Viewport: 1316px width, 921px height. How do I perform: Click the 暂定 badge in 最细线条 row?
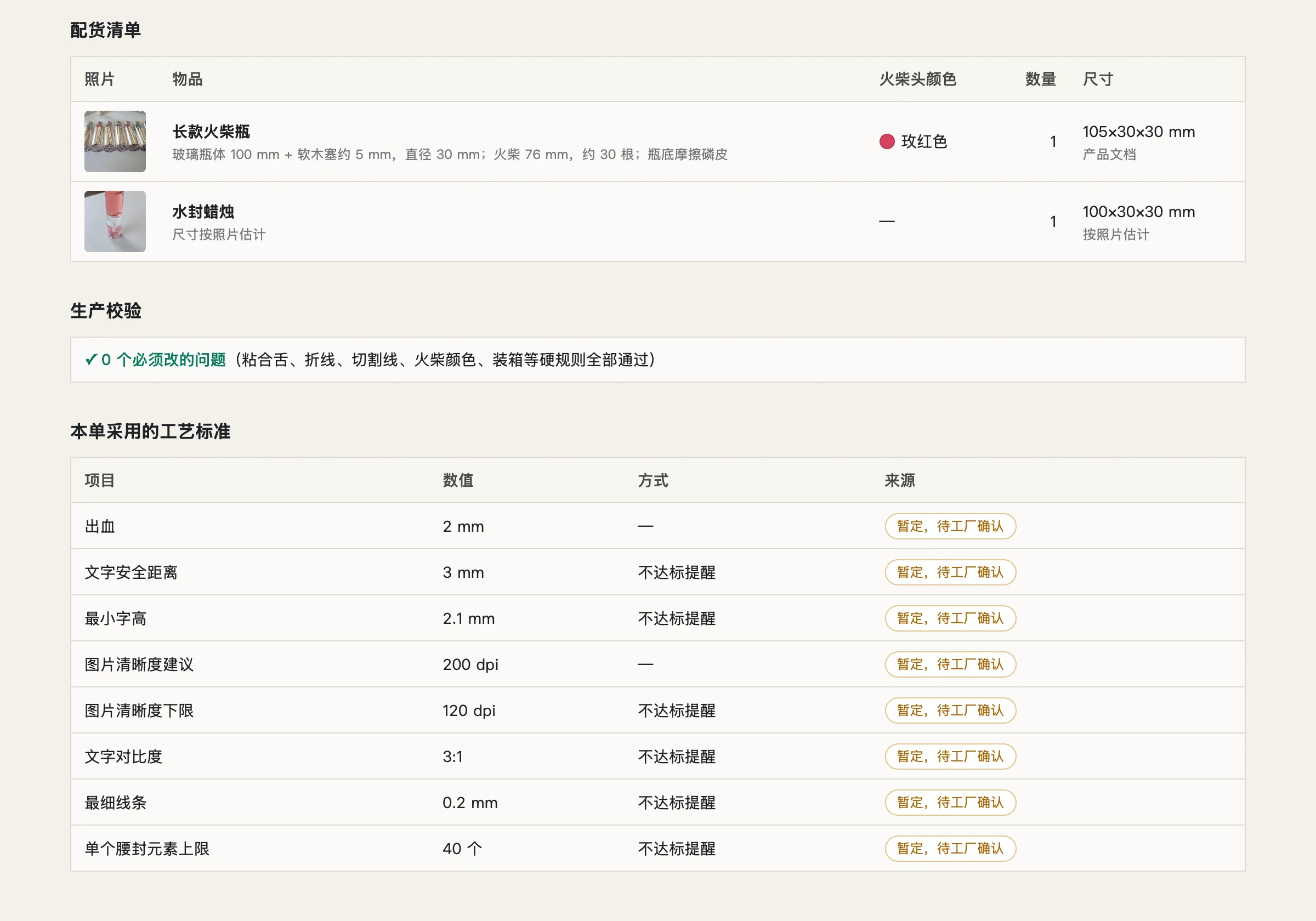pos(950,803)
